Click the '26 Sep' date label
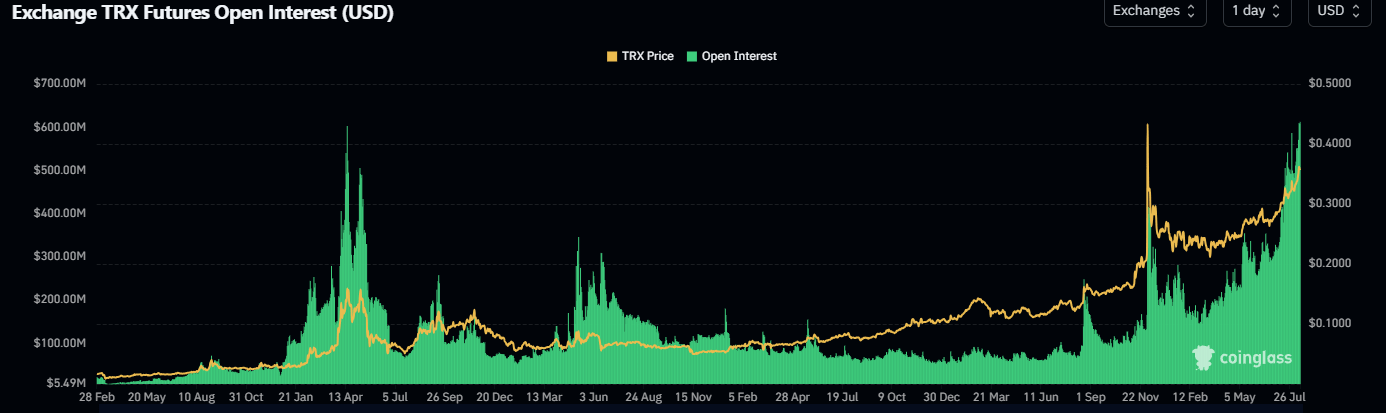 pos(447,397)
